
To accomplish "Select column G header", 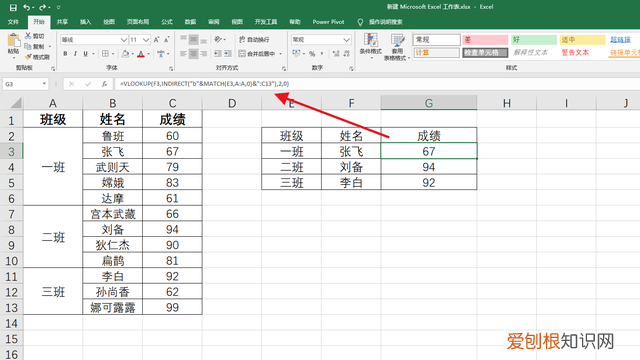I will coord(429,103).
